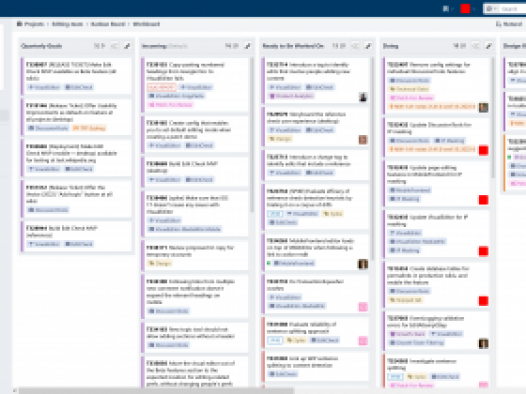
Task: Click the horizontal scrollbar at bottom of board
Action: coord(156,391)
